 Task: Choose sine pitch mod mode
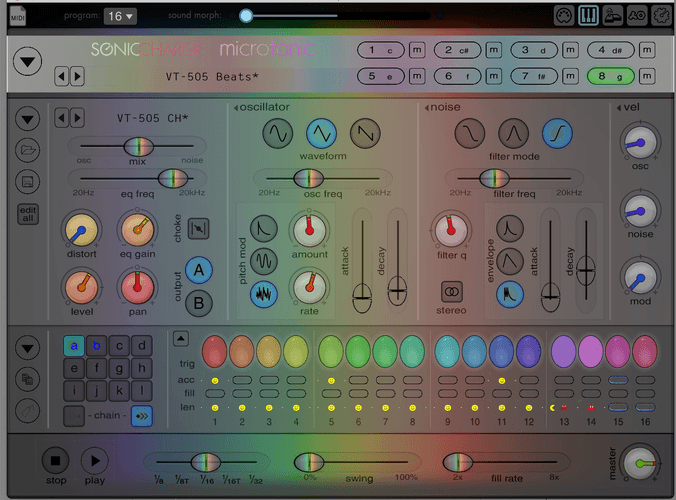tap(263, 261)
